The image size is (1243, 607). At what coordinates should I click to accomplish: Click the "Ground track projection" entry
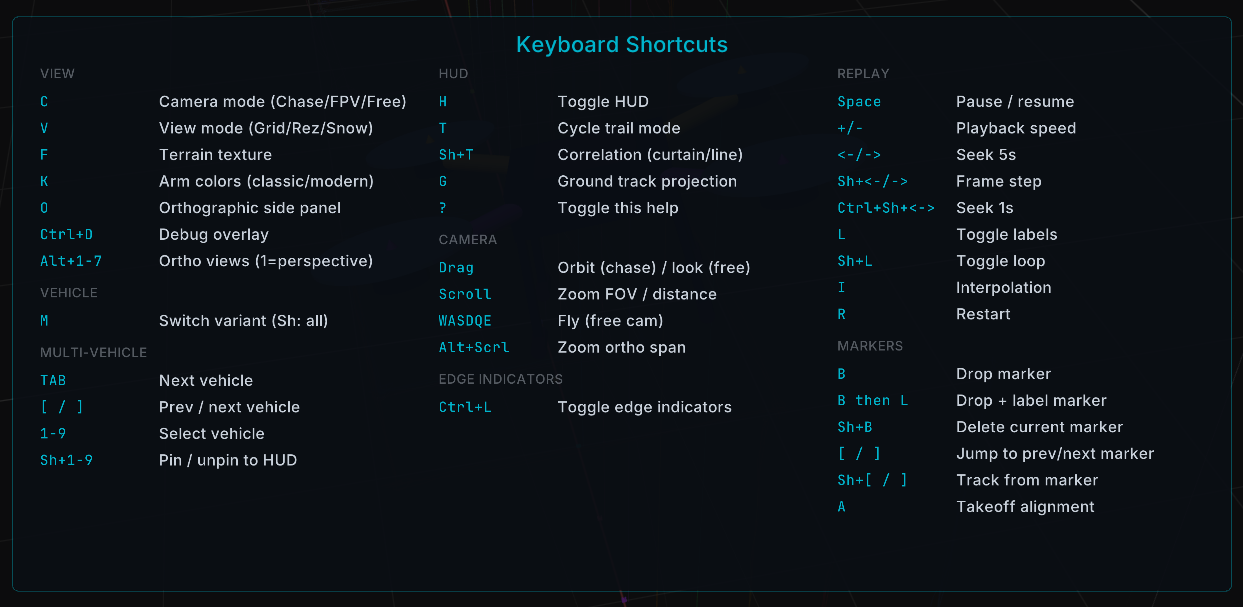(646, 181)
